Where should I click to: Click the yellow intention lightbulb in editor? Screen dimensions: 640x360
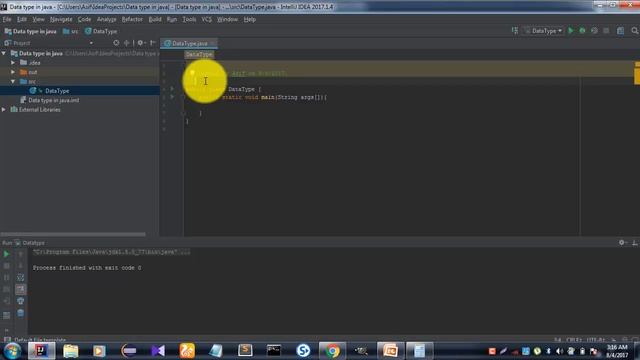coord(192,73)
